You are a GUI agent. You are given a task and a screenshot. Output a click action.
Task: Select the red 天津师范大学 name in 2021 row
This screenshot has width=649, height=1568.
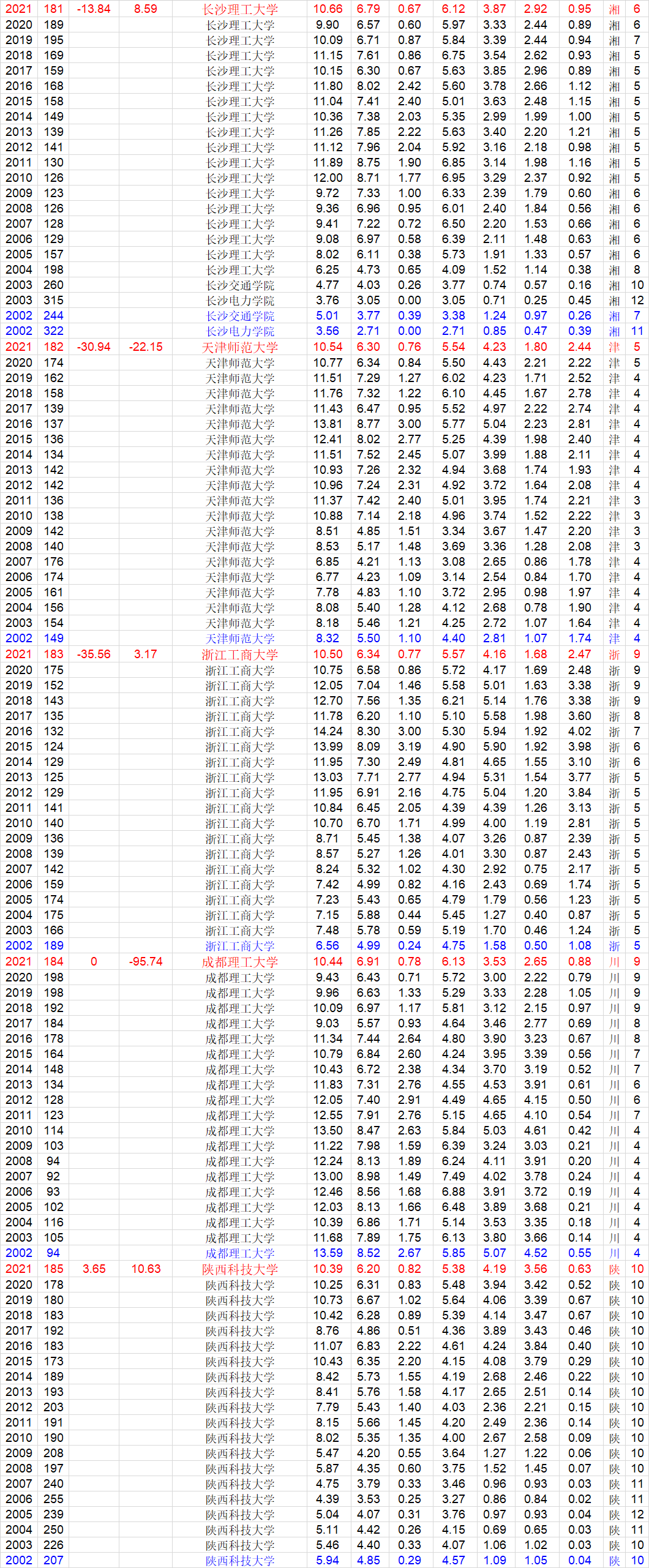(x=240, y=347)
